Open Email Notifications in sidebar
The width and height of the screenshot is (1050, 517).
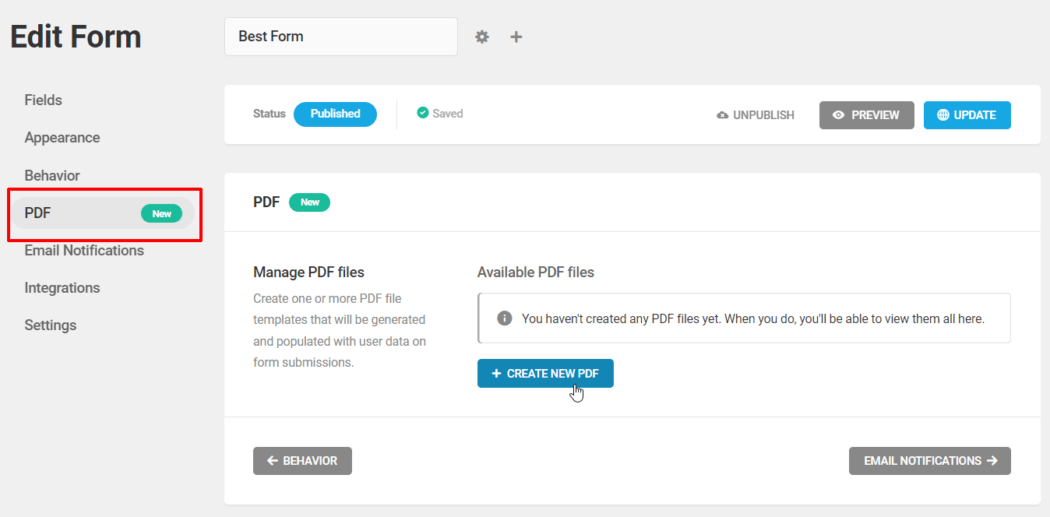point(84,250)
